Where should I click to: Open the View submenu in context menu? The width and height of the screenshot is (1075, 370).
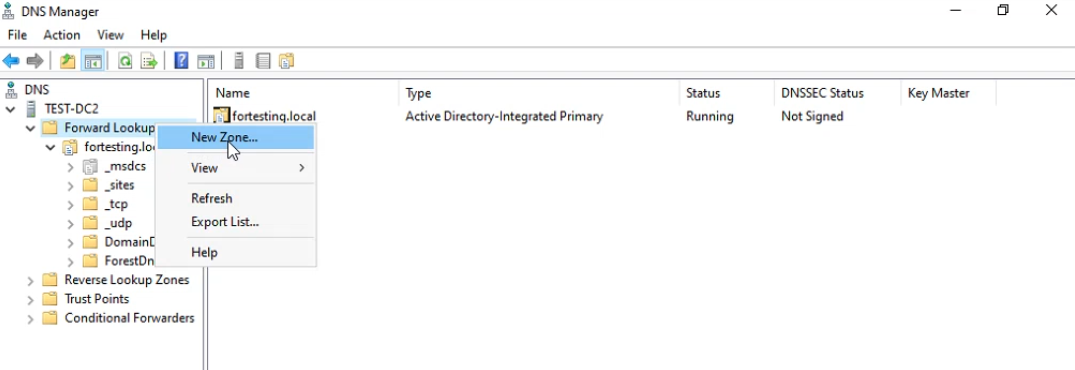point(236,167)
